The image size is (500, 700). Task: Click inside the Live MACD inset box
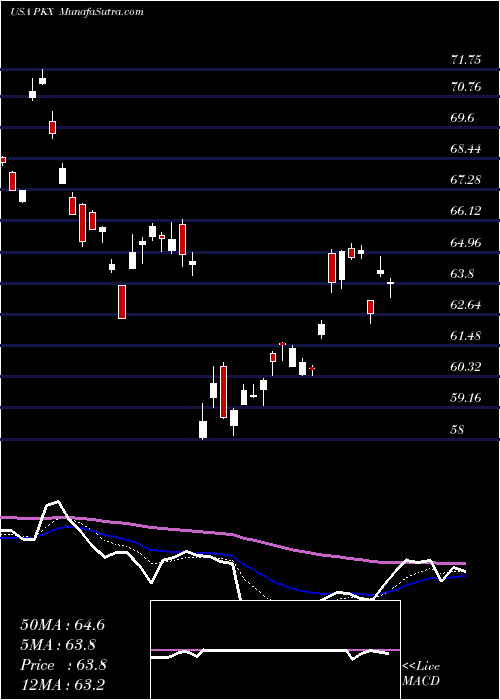click(x=275, y=650)
